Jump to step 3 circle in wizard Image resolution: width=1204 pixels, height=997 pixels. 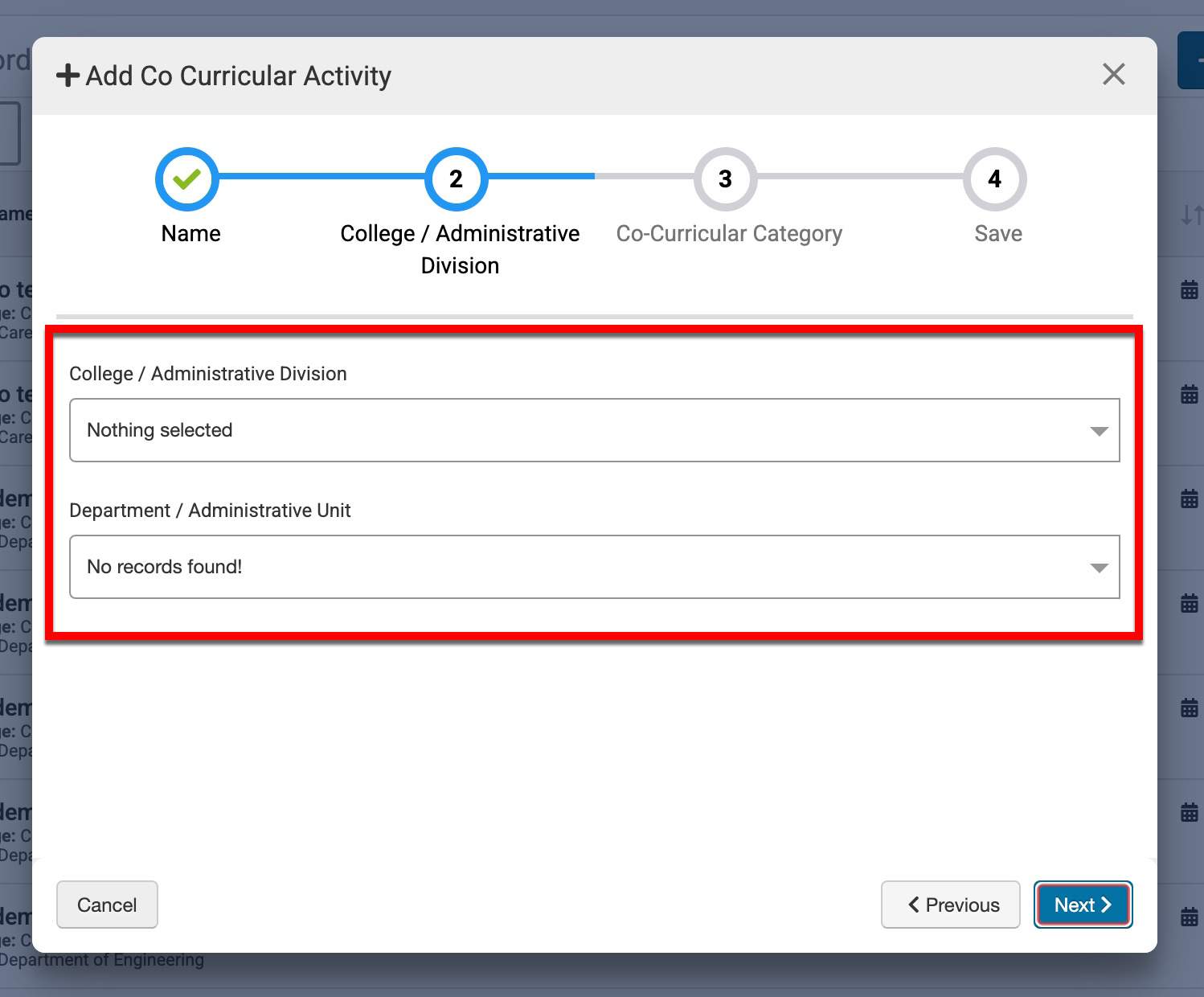click(x=725, y=178)
